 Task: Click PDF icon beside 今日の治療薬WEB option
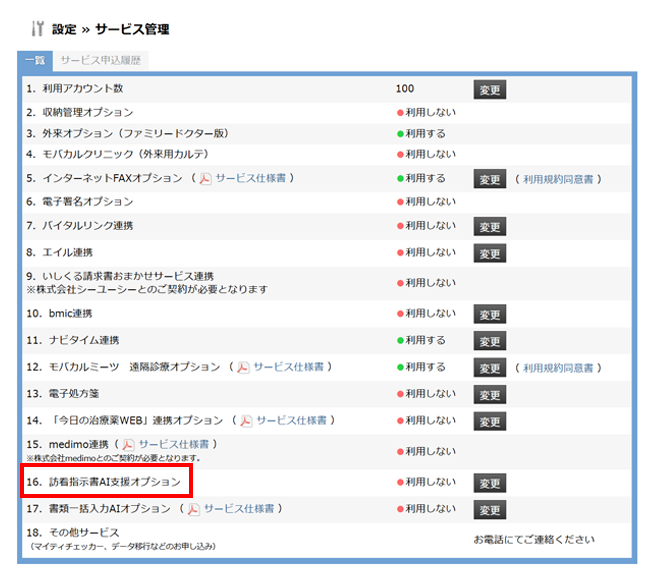pos(246,421)
